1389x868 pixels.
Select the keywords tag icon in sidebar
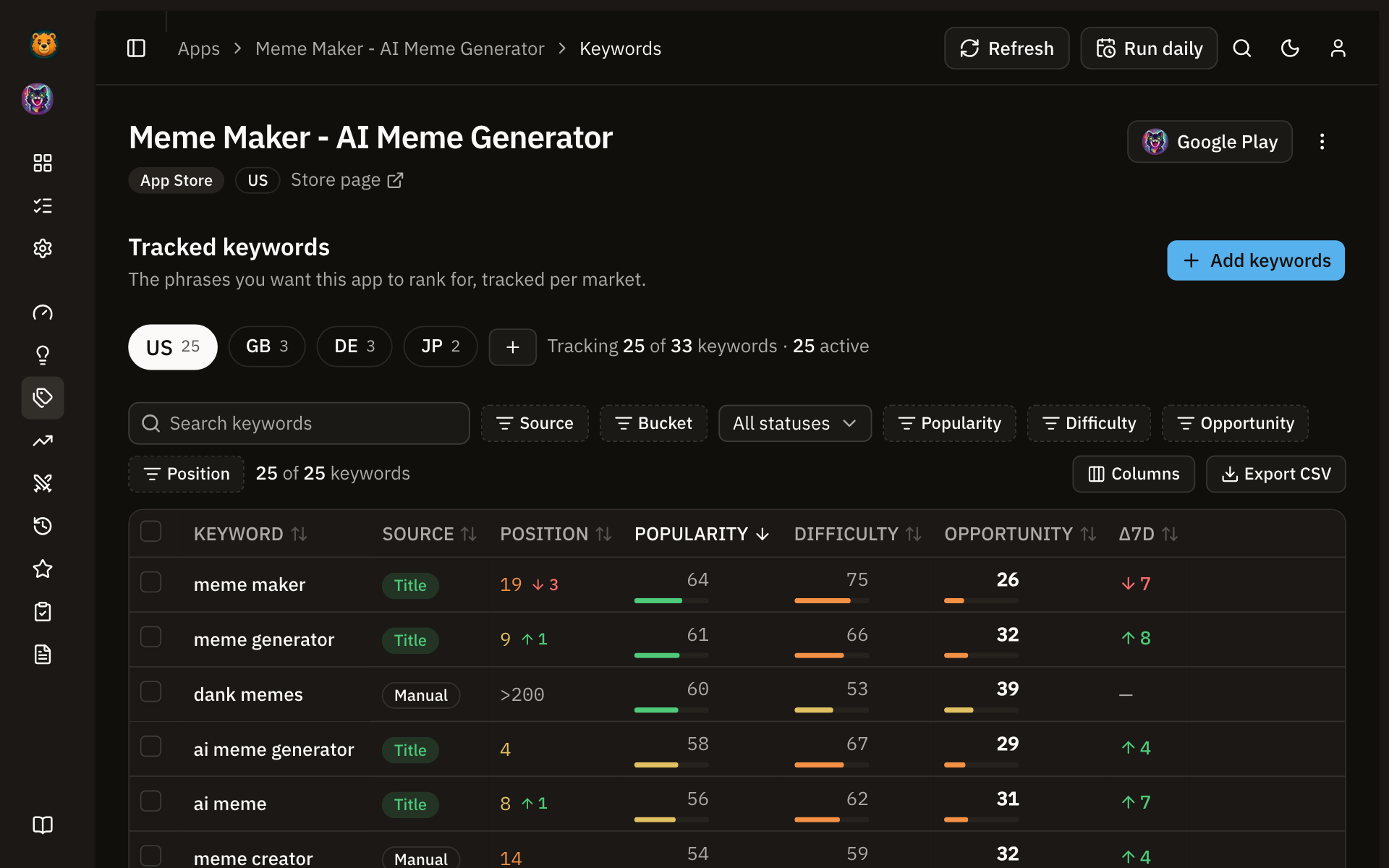(x=43, y=398)
